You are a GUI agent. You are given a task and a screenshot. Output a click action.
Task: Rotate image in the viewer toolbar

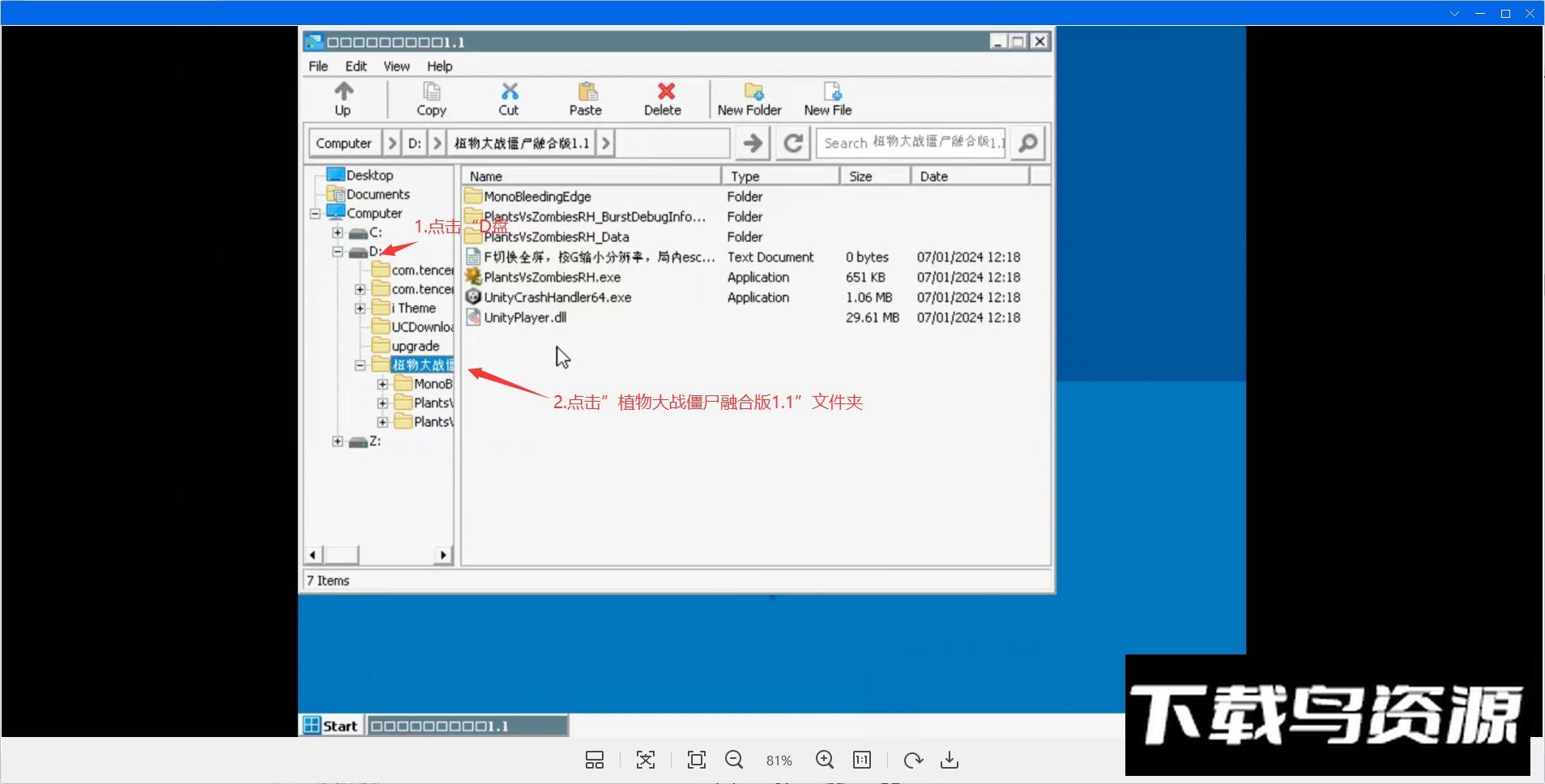pos(913,760)
